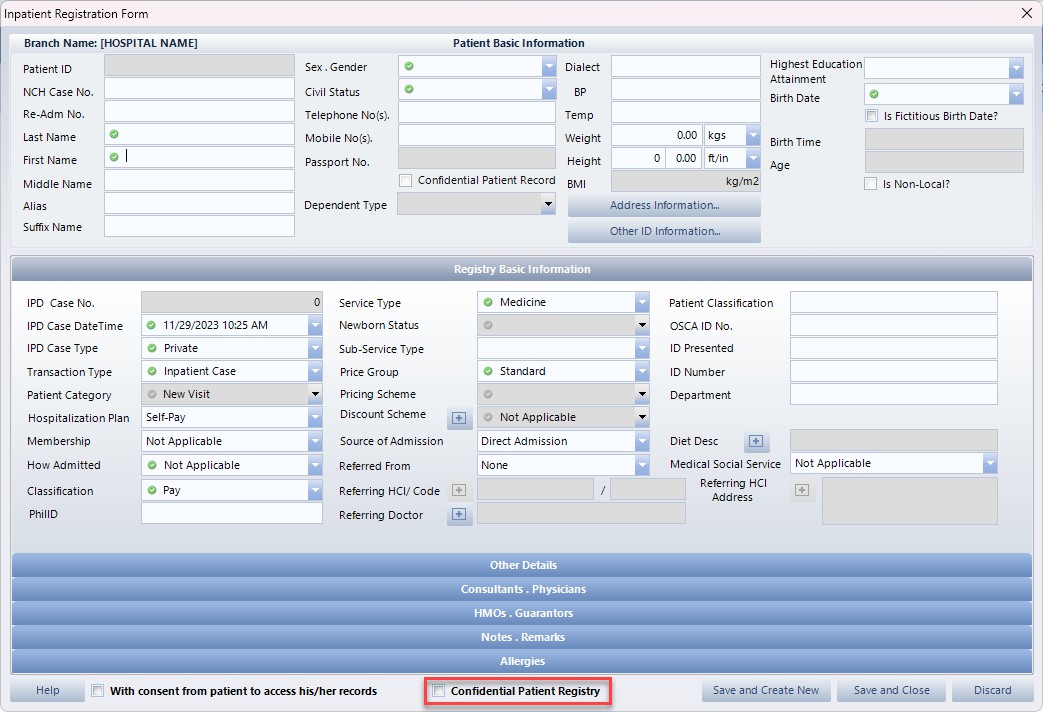Click the plus icon beside Referring Doctor
This screenshot has width=1043, height=712.
[x=459, y=515]
